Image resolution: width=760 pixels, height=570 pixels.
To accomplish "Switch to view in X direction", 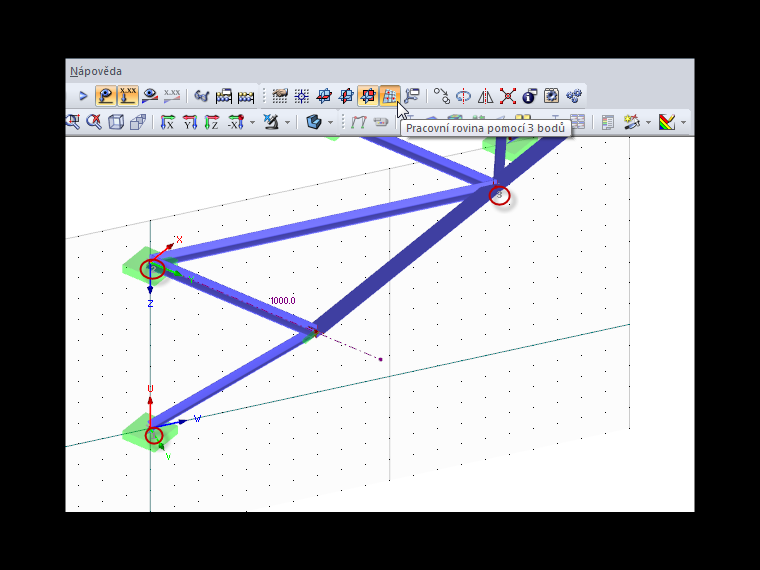I will (167, 122).
